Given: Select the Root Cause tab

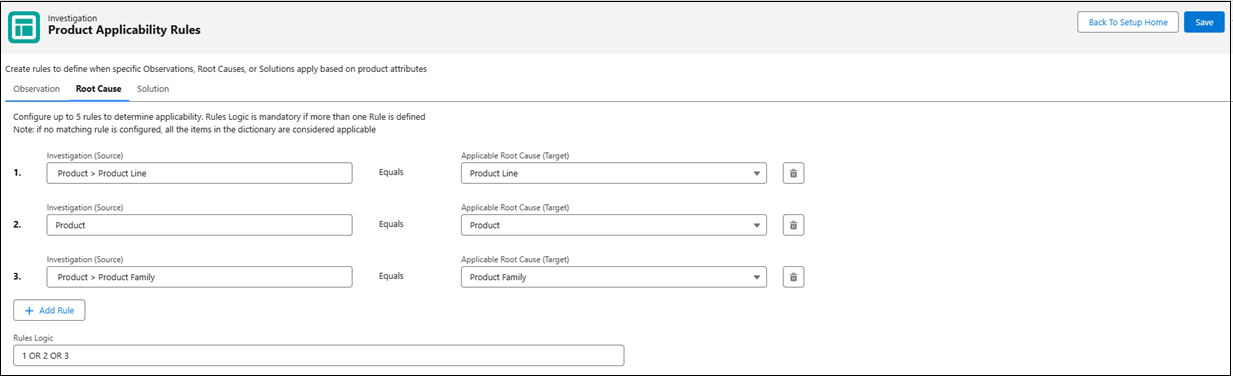Looking at the screenshot, I should tap(99, 89).
